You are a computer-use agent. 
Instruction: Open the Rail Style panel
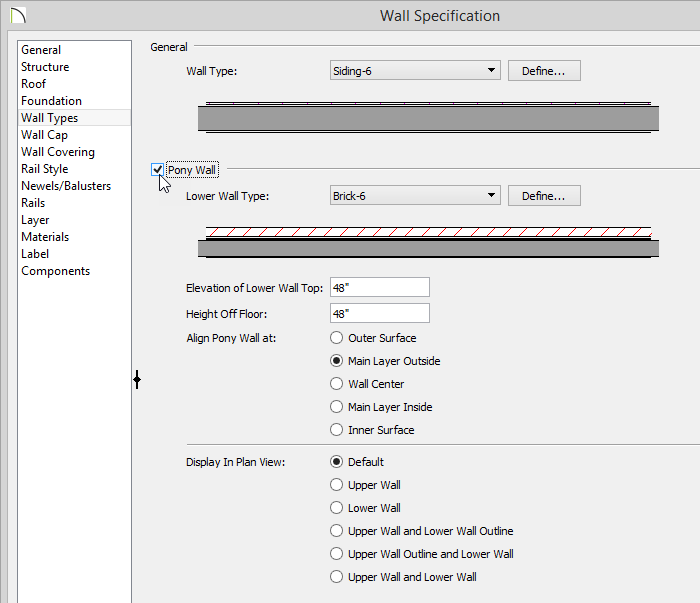74,168
